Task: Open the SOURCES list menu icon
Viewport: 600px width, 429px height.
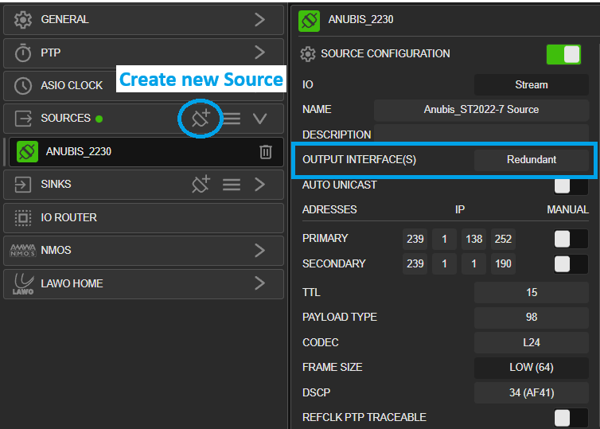Action: pos(232,119)
